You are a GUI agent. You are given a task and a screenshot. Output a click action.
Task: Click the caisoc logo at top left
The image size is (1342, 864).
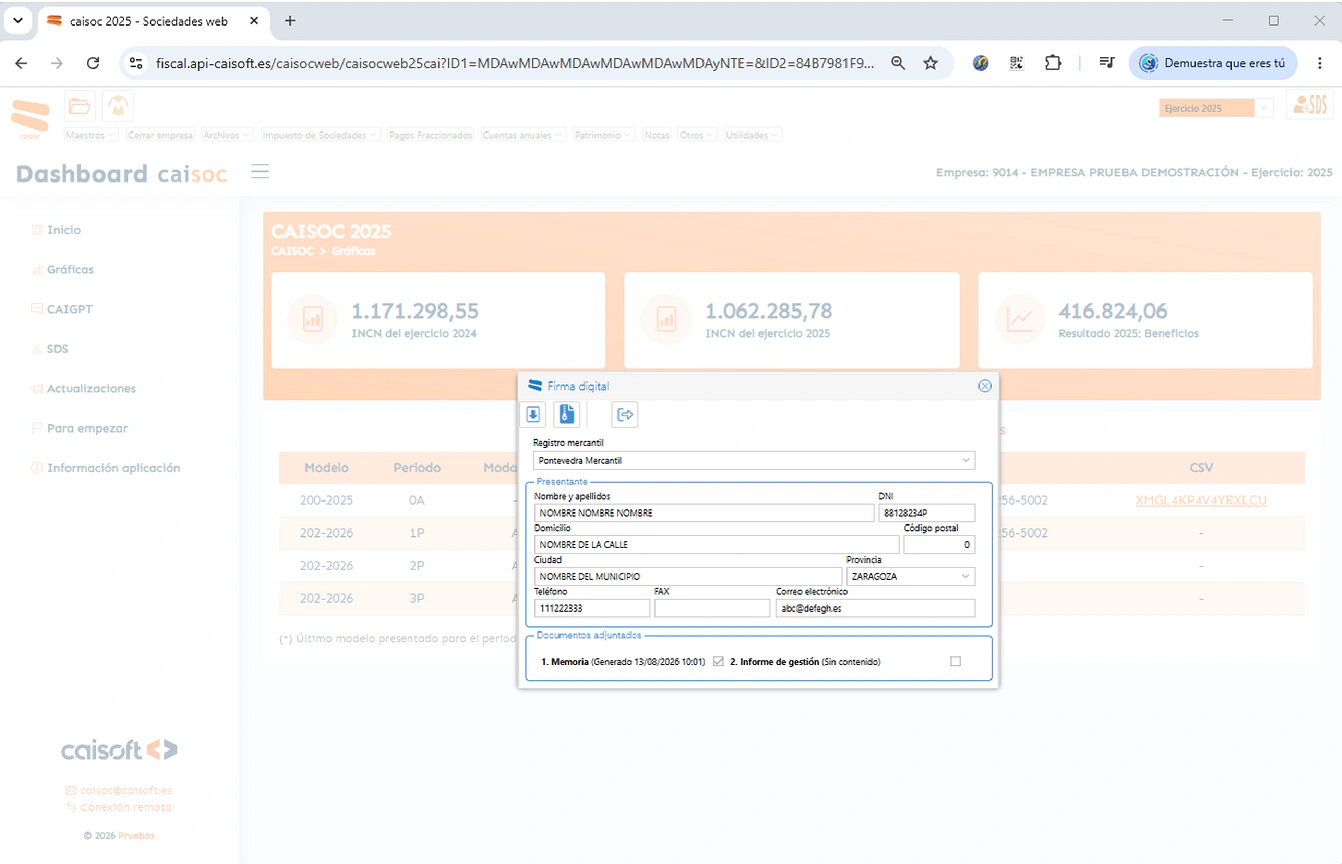[30, 118]
